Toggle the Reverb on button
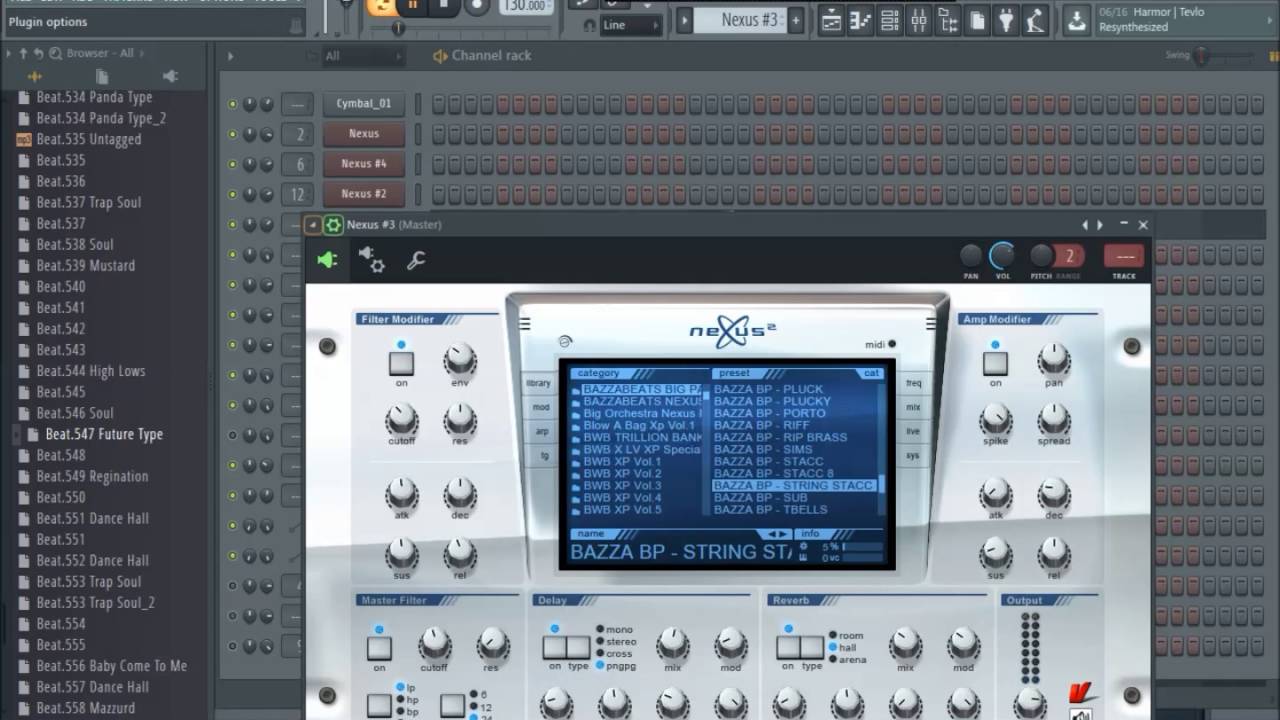Image resolution: width=1280 pixels, height=720 pixels. 788,647
